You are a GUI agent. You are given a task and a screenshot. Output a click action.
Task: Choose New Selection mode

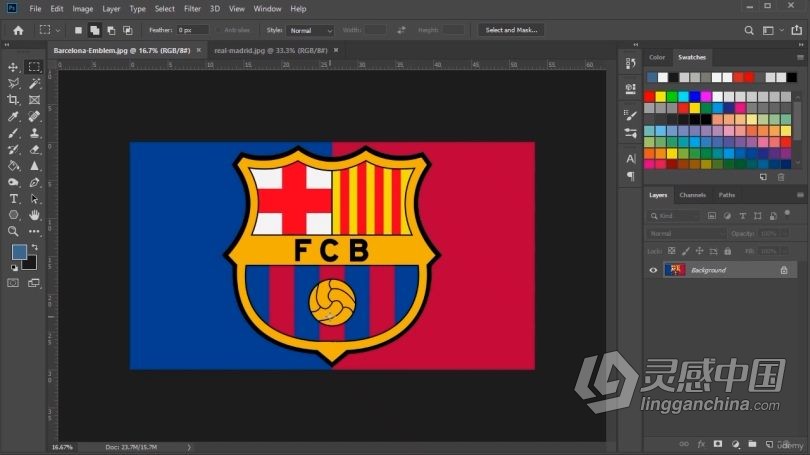point(78,30)
